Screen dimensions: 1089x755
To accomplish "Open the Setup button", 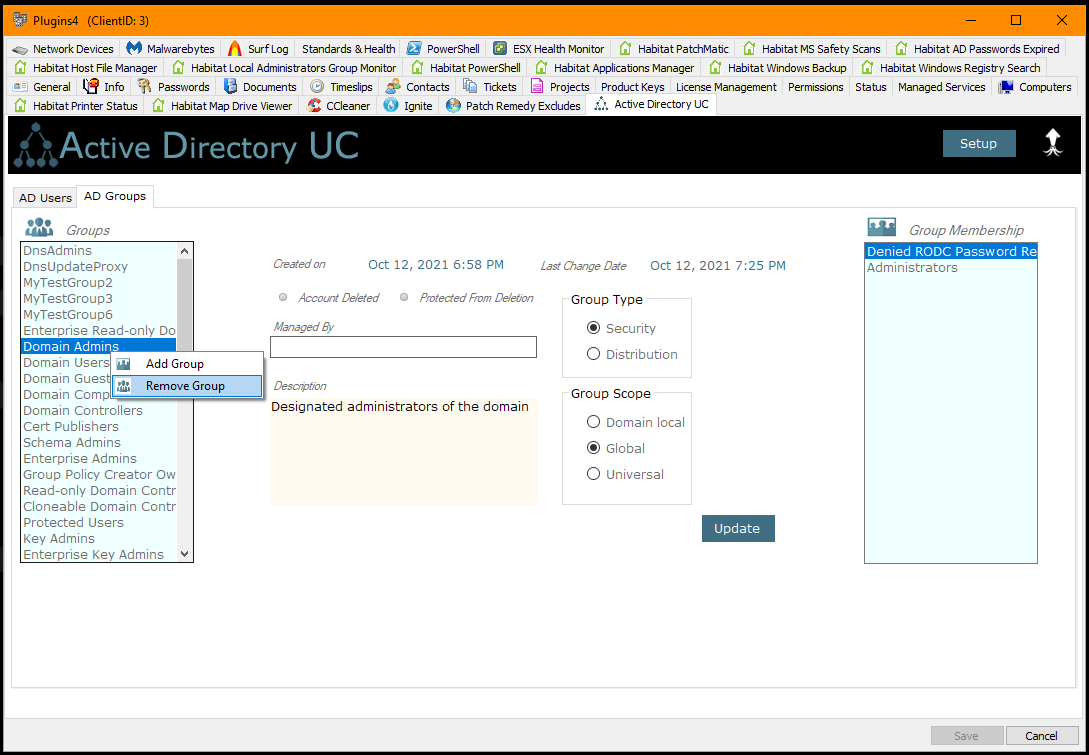I will coord(978,143).
